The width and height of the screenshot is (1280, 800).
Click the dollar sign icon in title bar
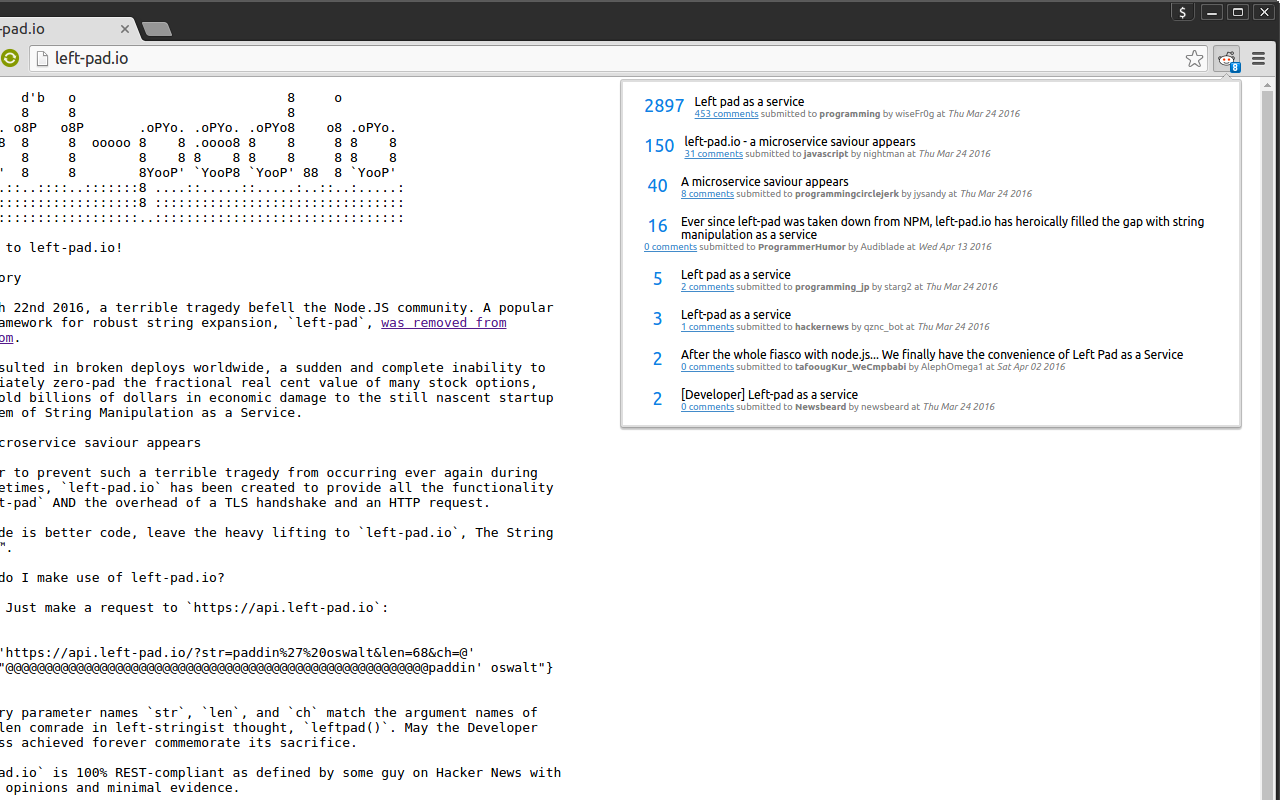1183,12
